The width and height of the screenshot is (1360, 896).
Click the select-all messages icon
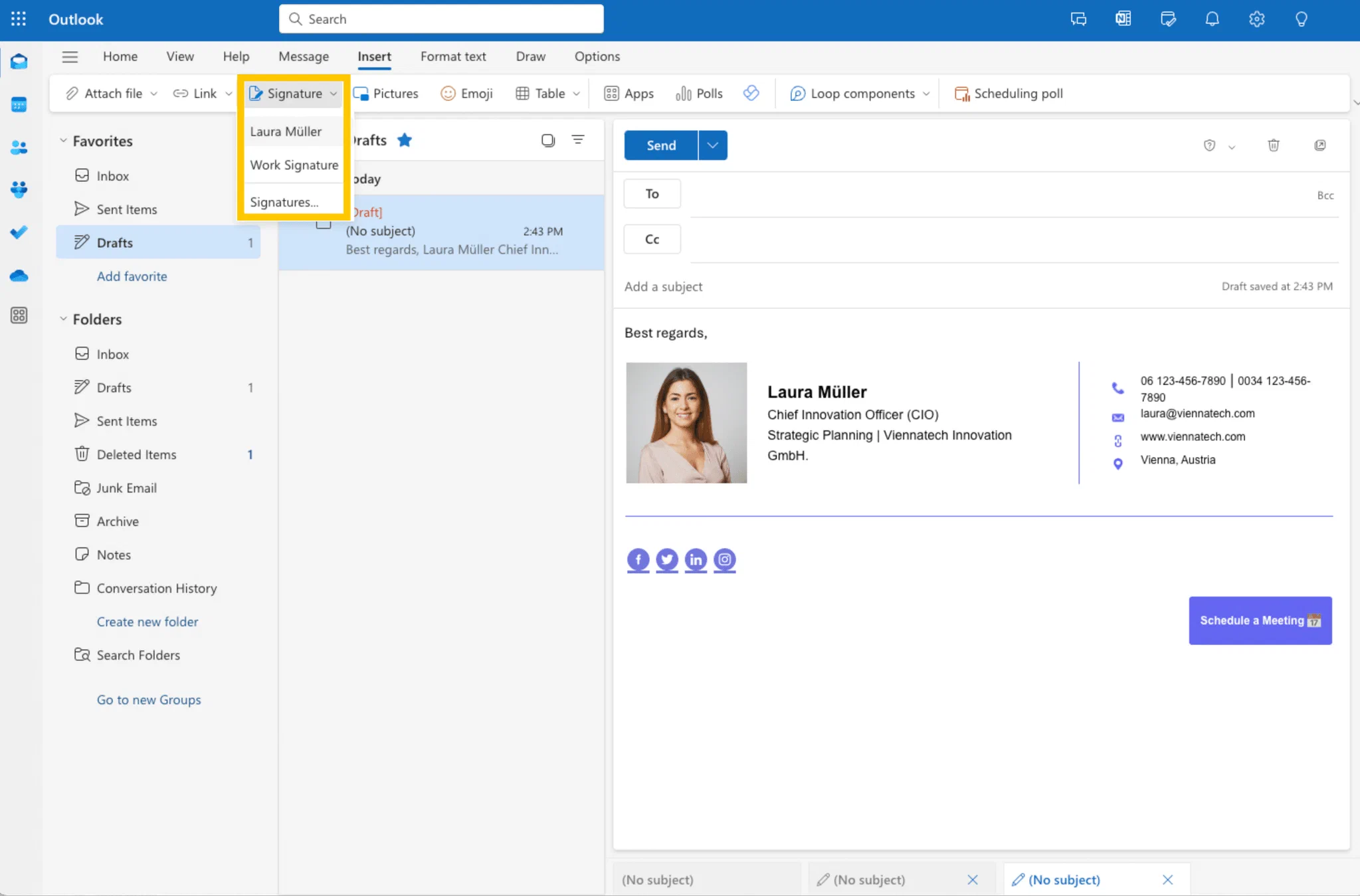[547, 140]
